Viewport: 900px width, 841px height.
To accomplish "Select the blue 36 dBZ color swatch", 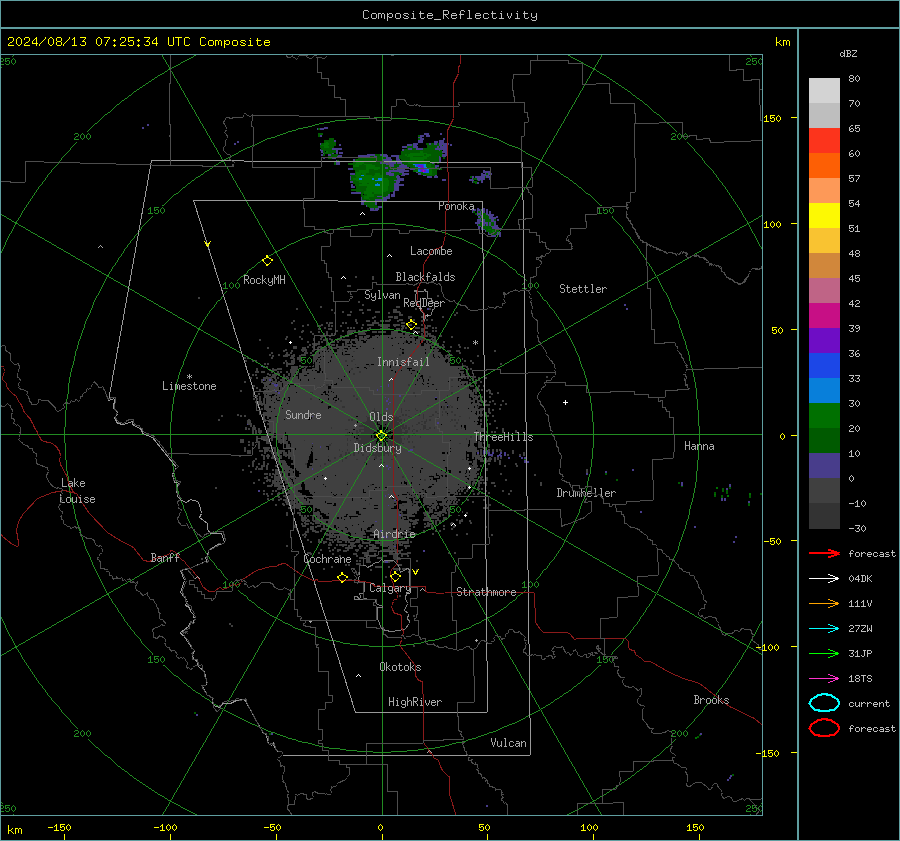I will point(824,365).
